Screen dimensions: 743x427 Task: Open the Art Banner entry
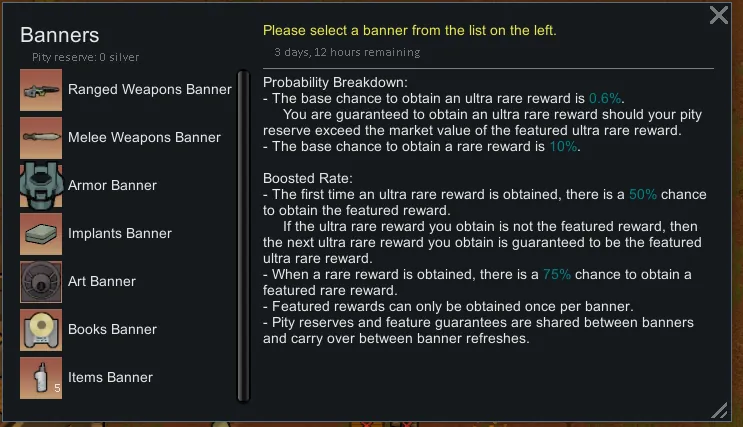click(x=102, y=282)
